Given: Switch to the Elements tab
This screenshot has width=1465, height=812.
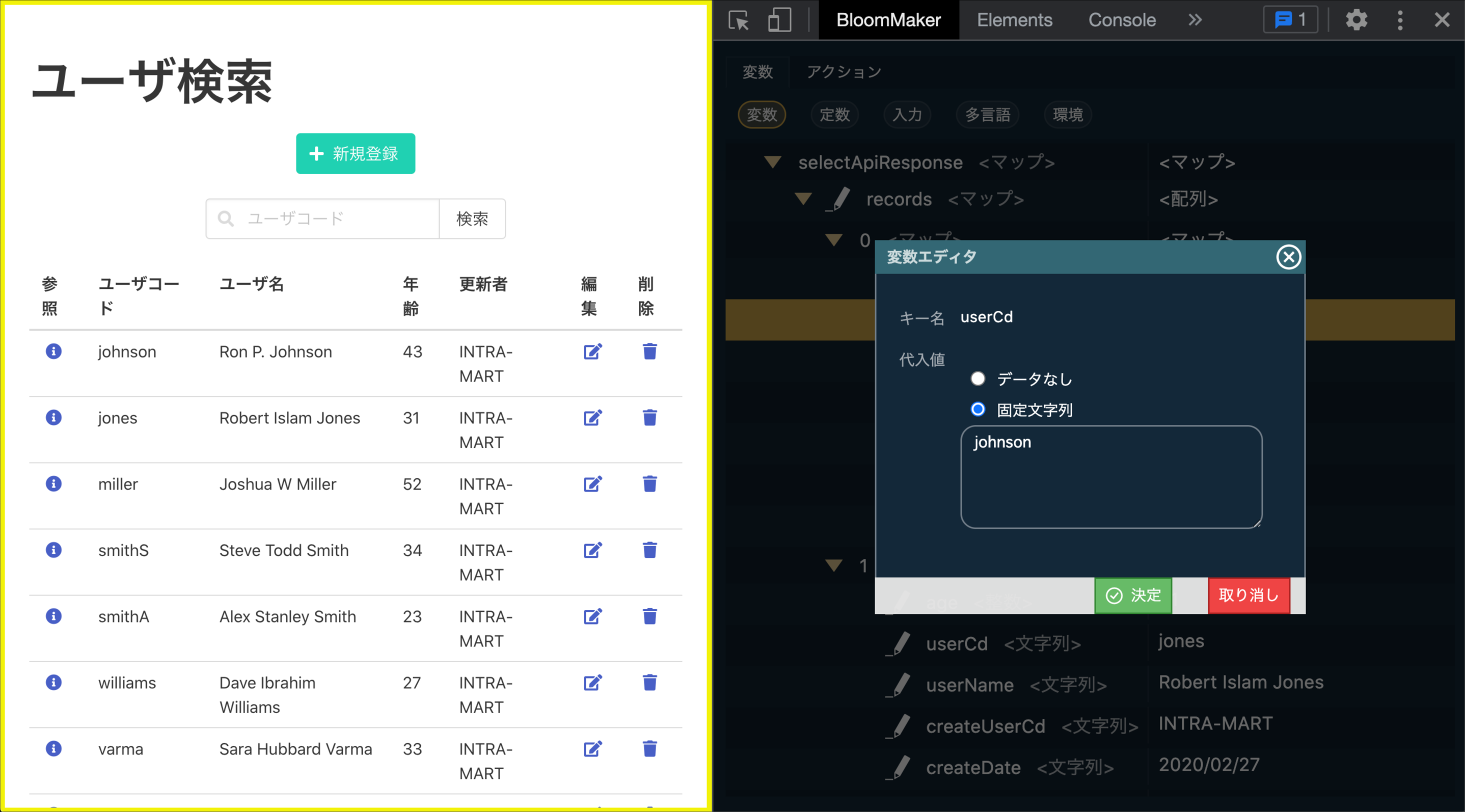Looking at the screenshot, I should coord(1015,20).
